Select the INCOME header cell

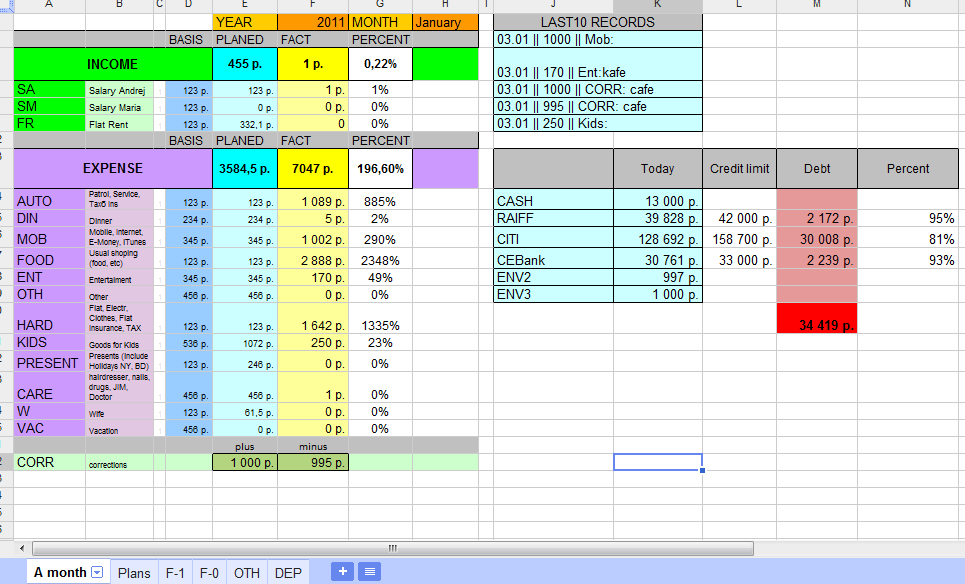(x=113, y=64)
